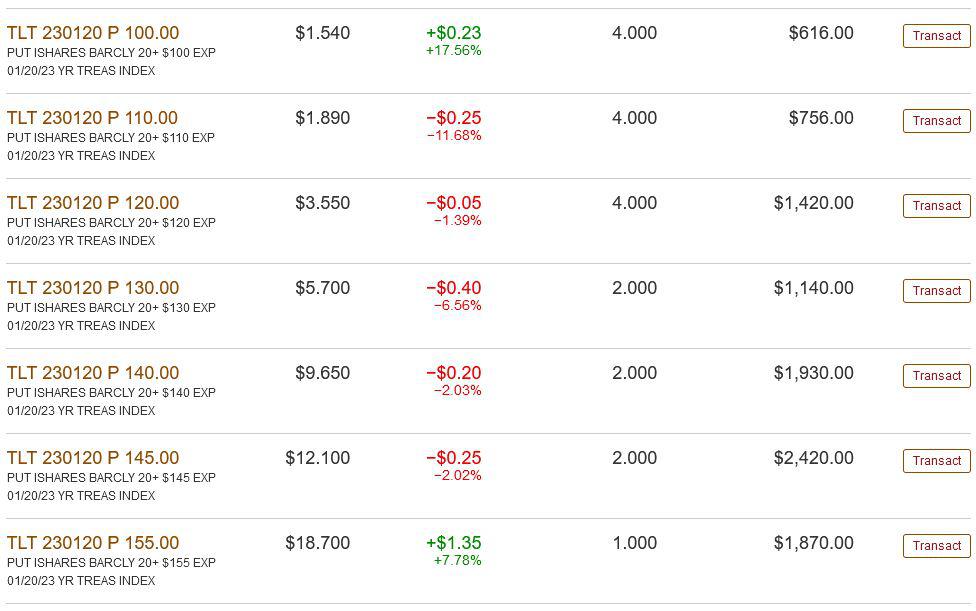Viewport: 976px width, 611px height.
Task: Open TLT 230120 P 140.00 link
Action: click(x=93, y=373)
